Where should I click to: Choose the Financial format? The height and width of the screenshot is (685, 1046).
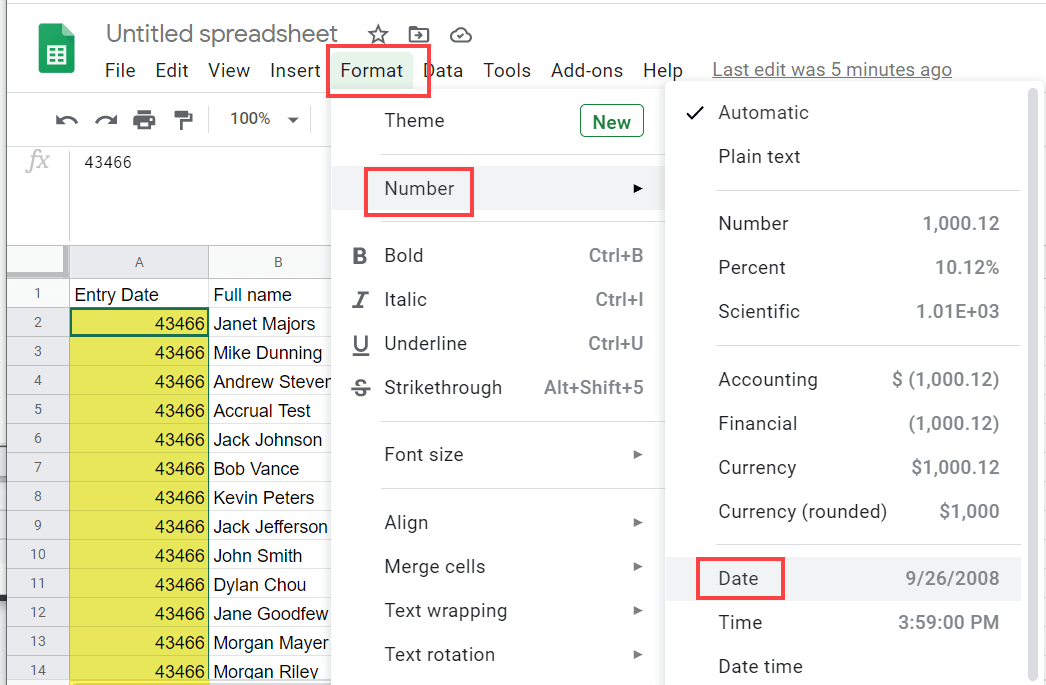pos(843,424)
